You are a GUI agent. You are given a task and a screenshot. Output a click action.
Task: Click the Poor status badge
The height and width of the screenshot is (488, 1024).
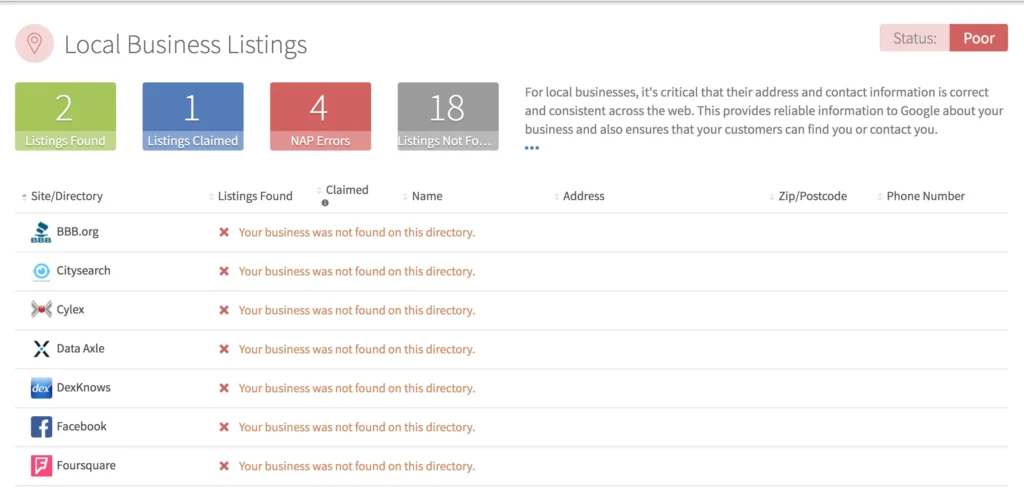978,38
